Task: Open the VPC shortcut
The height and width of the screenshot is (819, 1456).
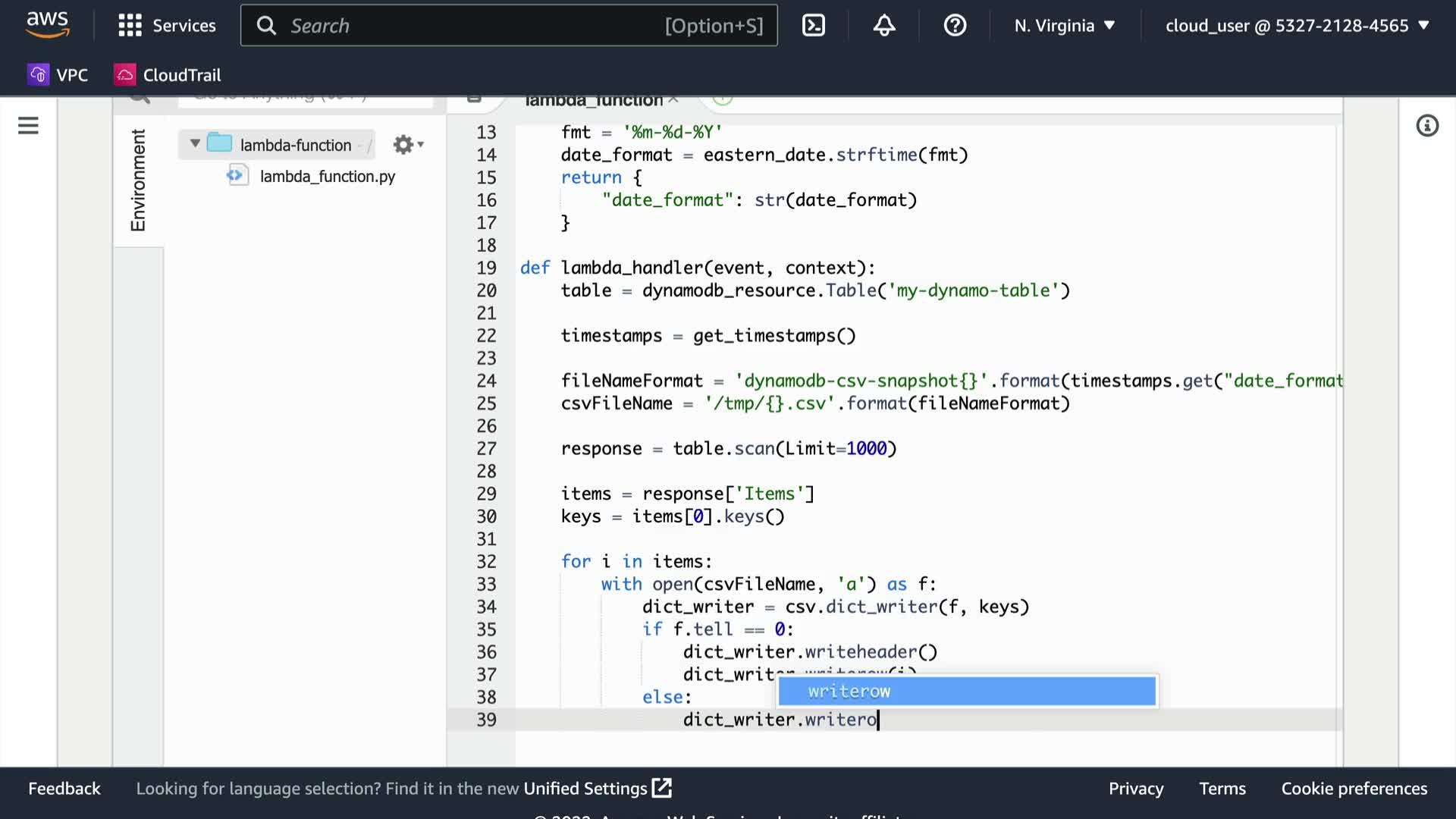Action: [x=58, y=75]
